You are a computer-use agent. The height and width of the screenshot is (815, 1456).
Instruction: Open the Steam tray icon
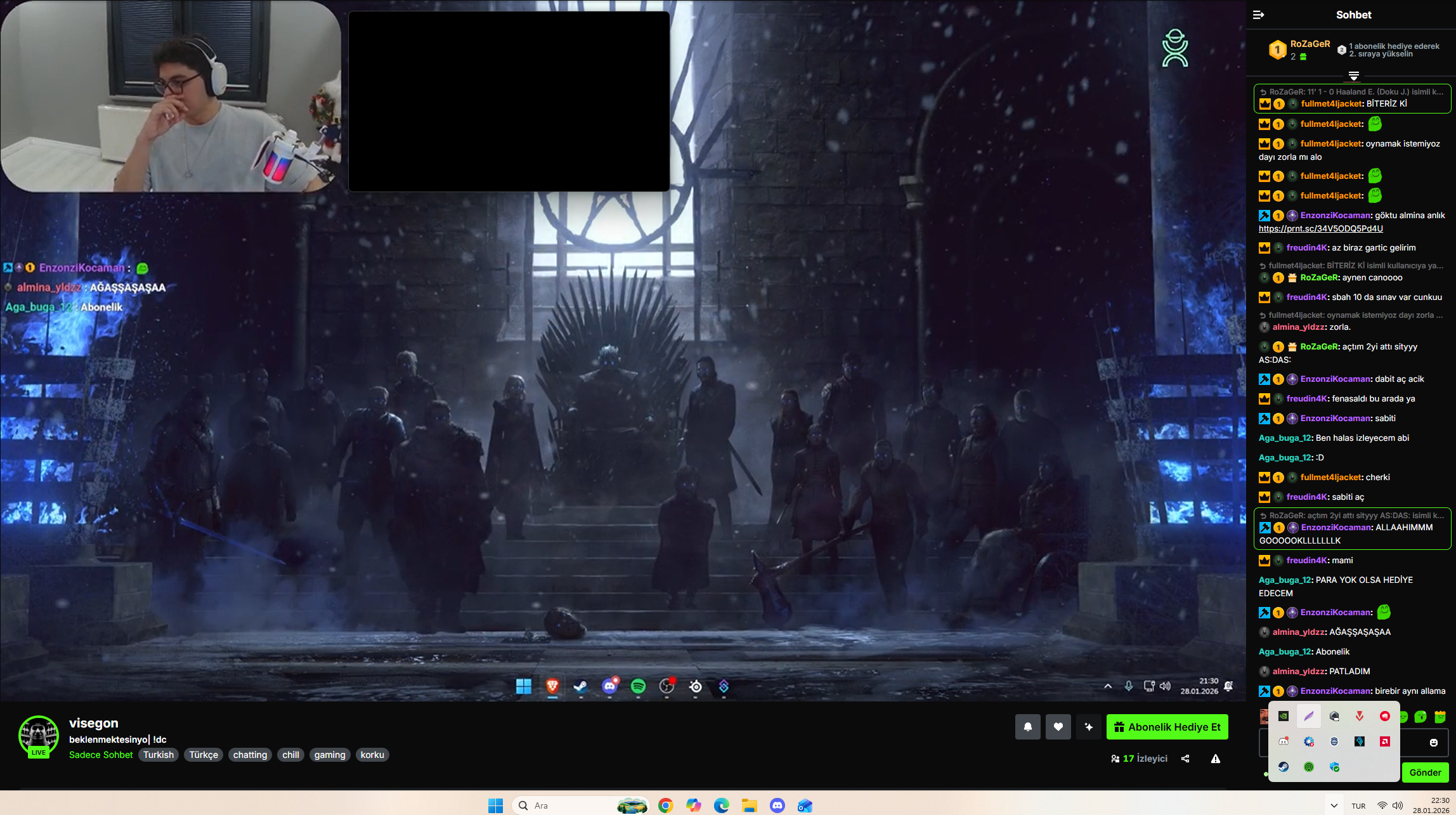(x=1284, y=767)
